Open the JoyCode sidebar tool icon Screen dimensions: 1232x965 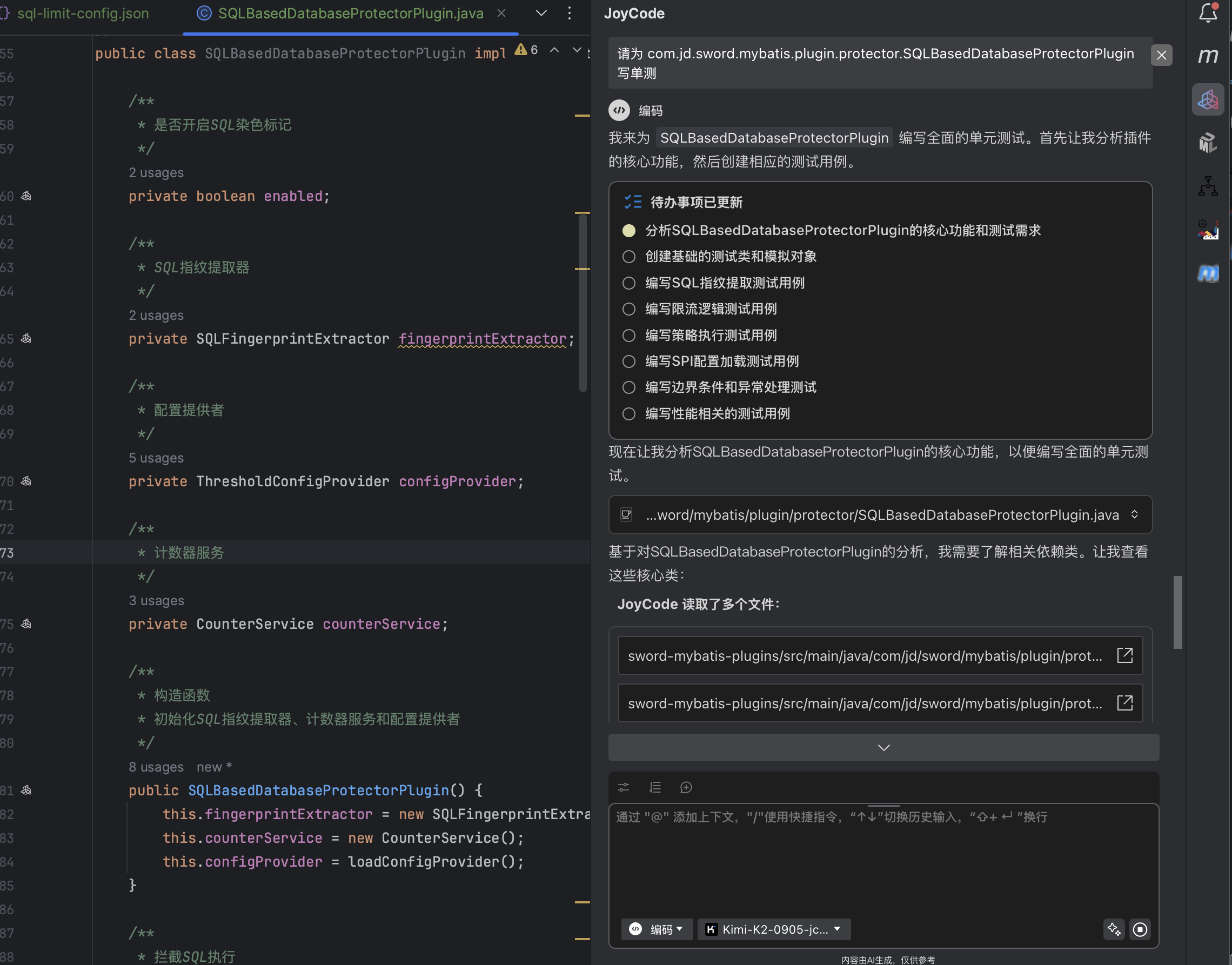(1208, 100)
